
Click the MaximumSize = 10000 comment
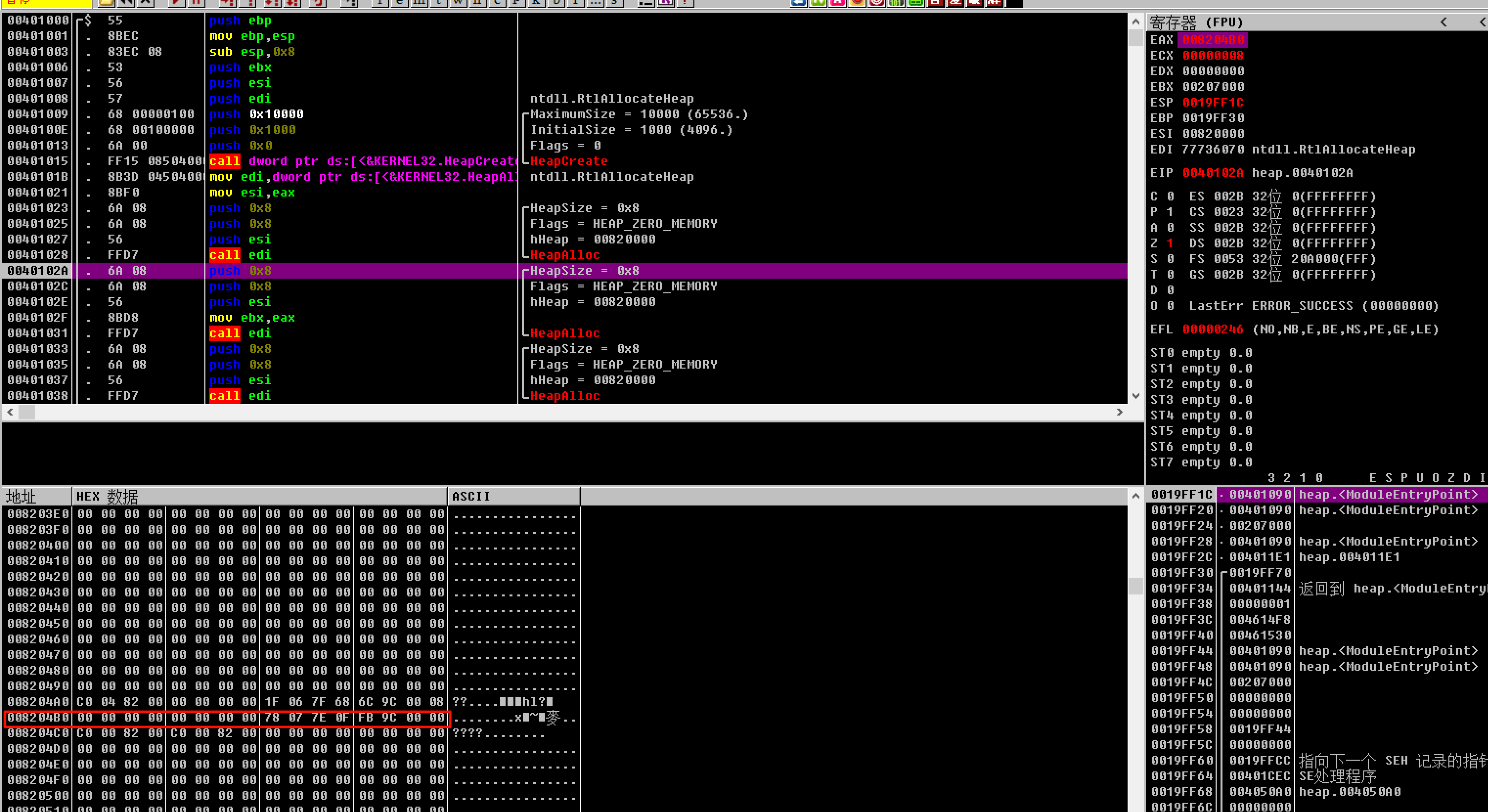(x=639, y=114)
